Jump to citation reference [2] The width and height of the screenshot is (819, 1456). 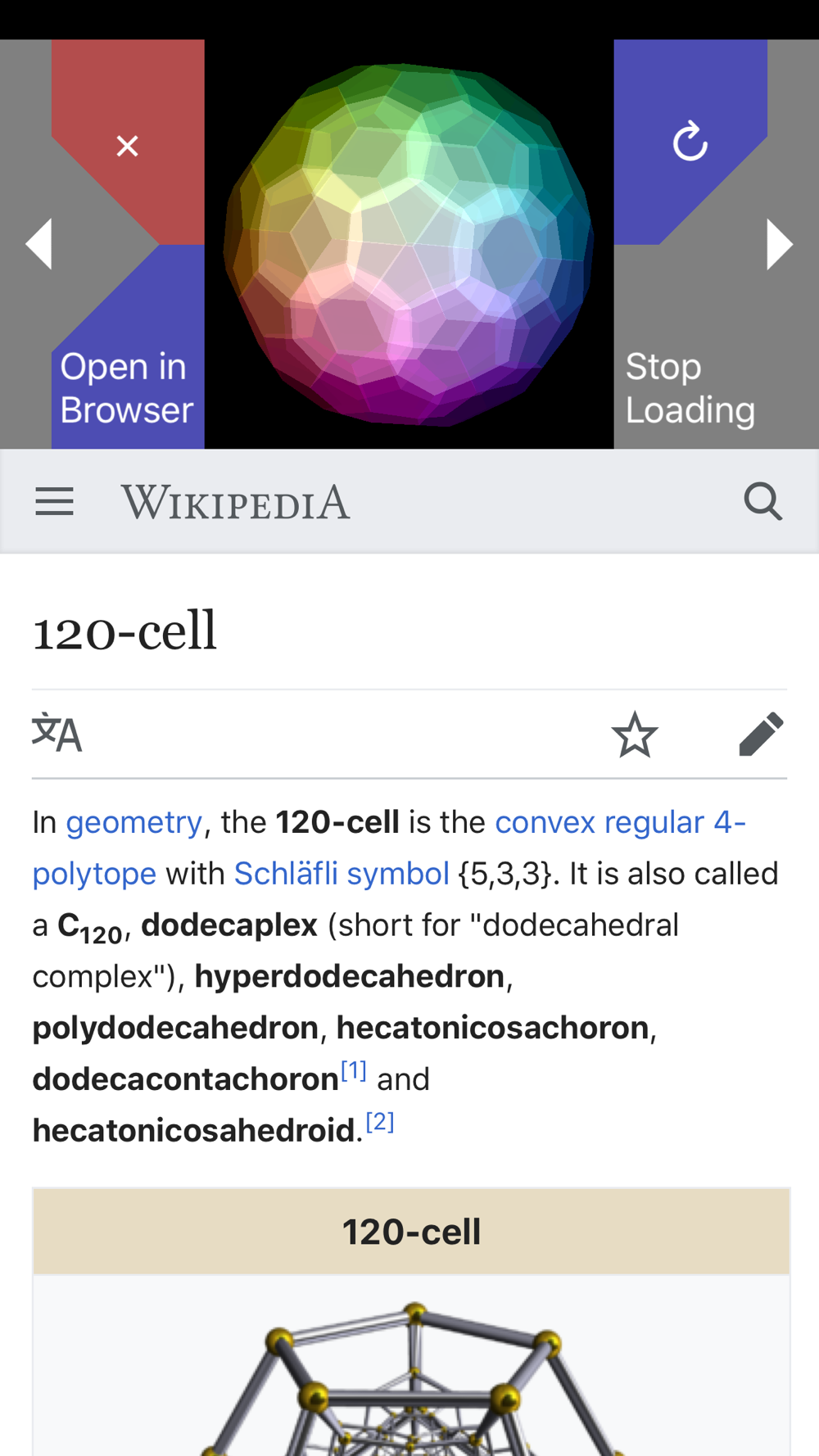point(380,1122)
